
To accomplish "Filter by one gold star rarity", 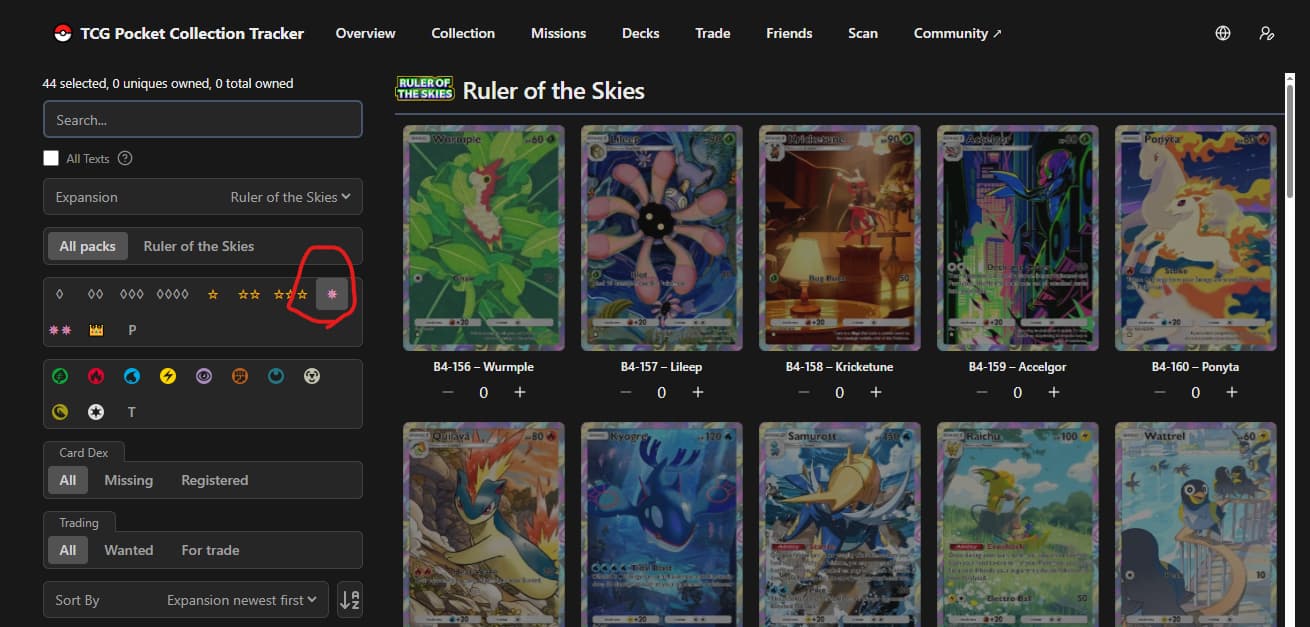I will click(212, 294).
